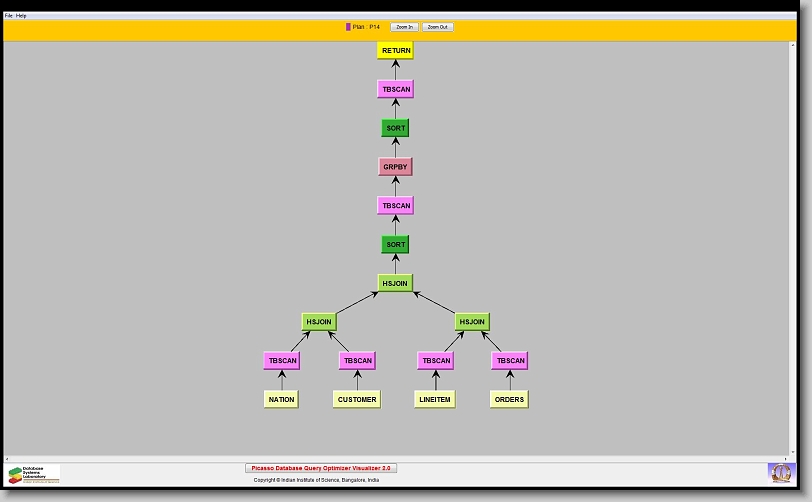This screenshot has width=812, height=502.
Task: Click the upper SORT node below TBSCAN
Action: (395, 128)
